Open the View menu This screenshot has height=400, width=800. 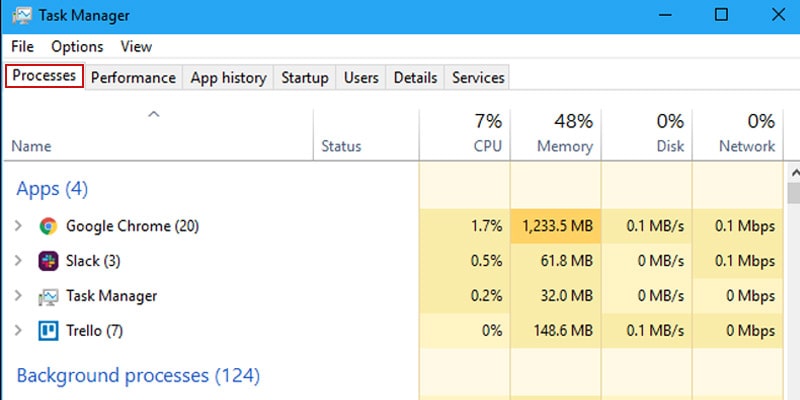136,47
